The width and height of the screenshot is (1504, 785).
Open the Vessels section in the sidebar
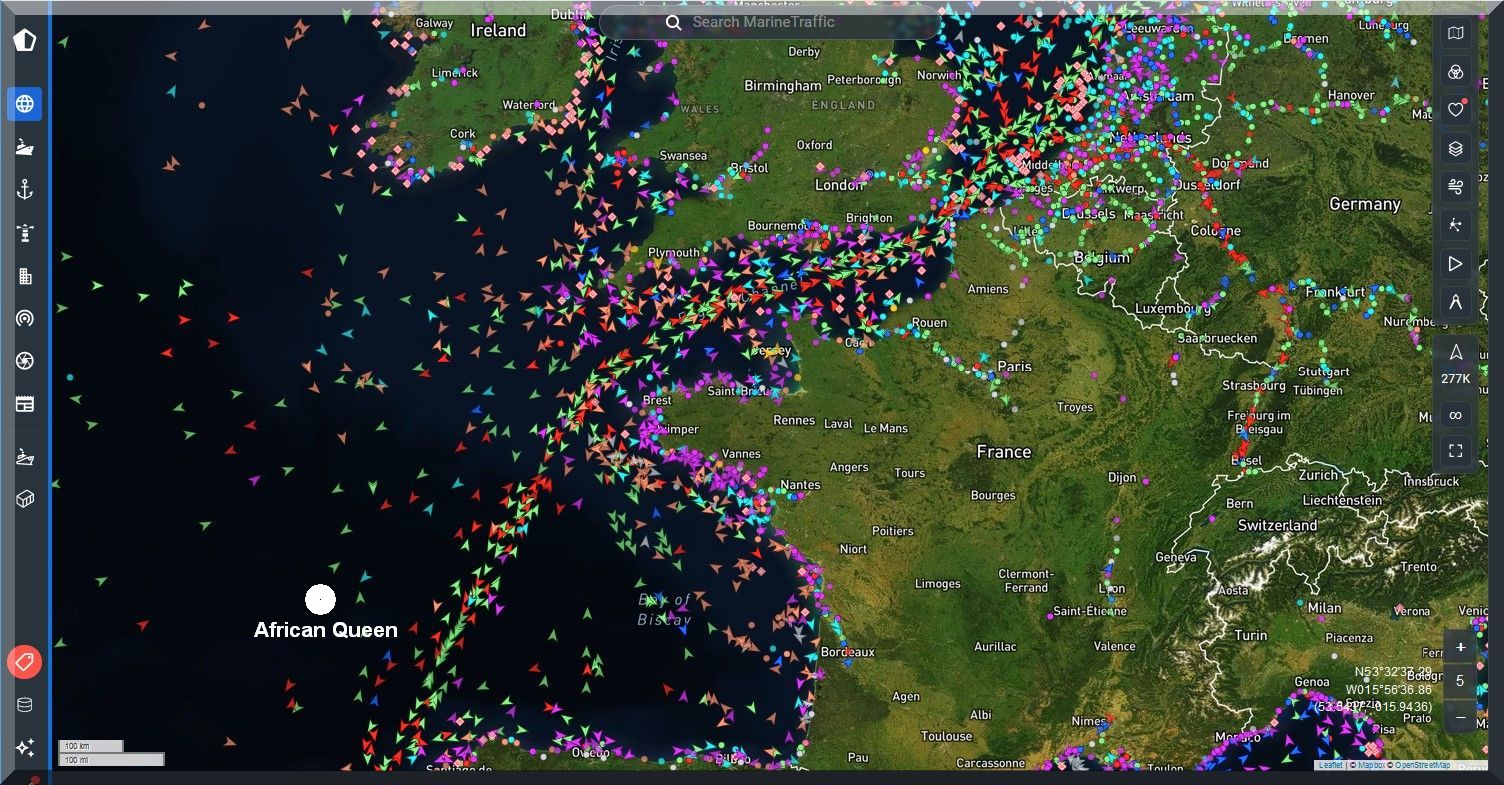pyautogui.click(x=25, y=147)
